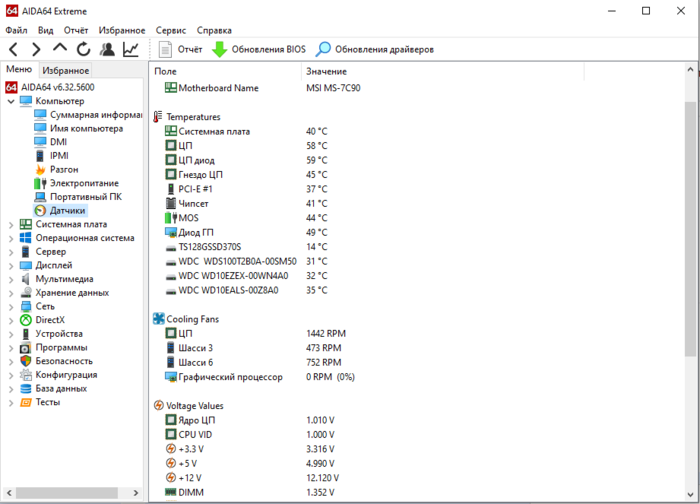Select the DMI tree item
The width and height of the screenshot is (700, 504).
(x=50, y=142)
